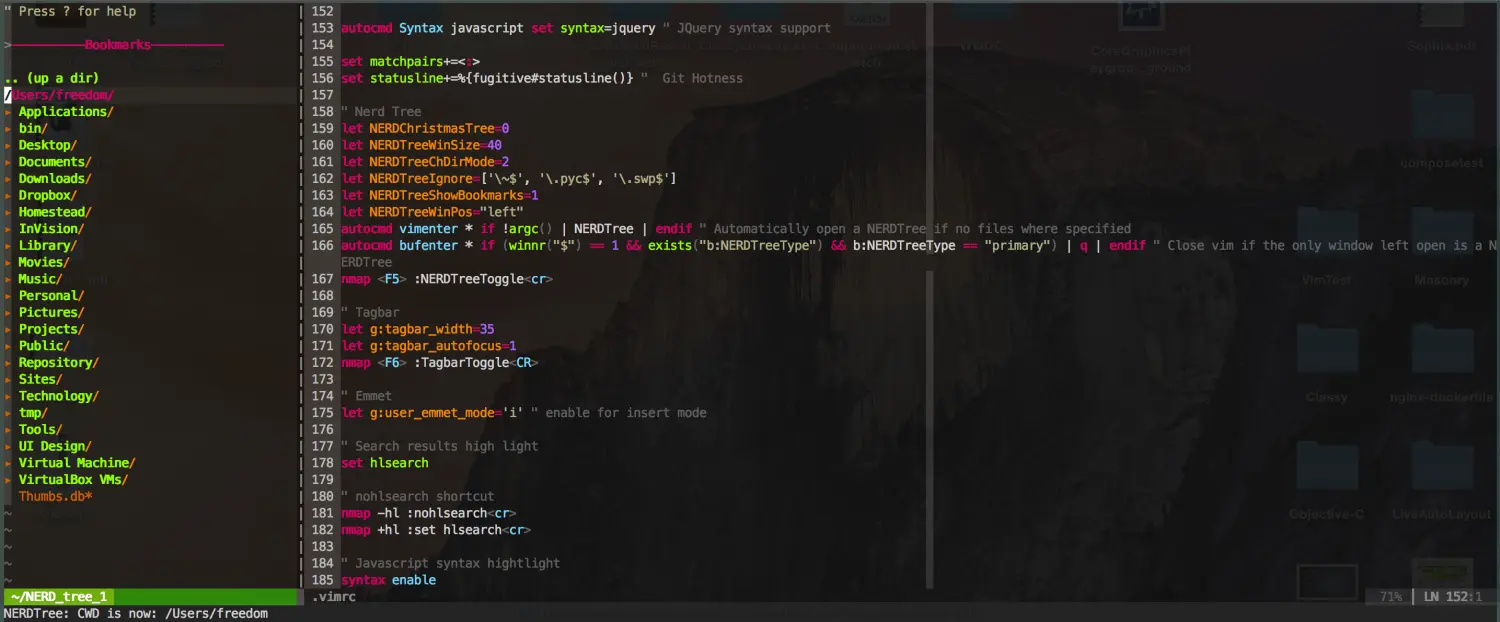This screenshot has width=1500, height=622.
Task: Place cursor on line number 153
Action: tap(323, 28)
